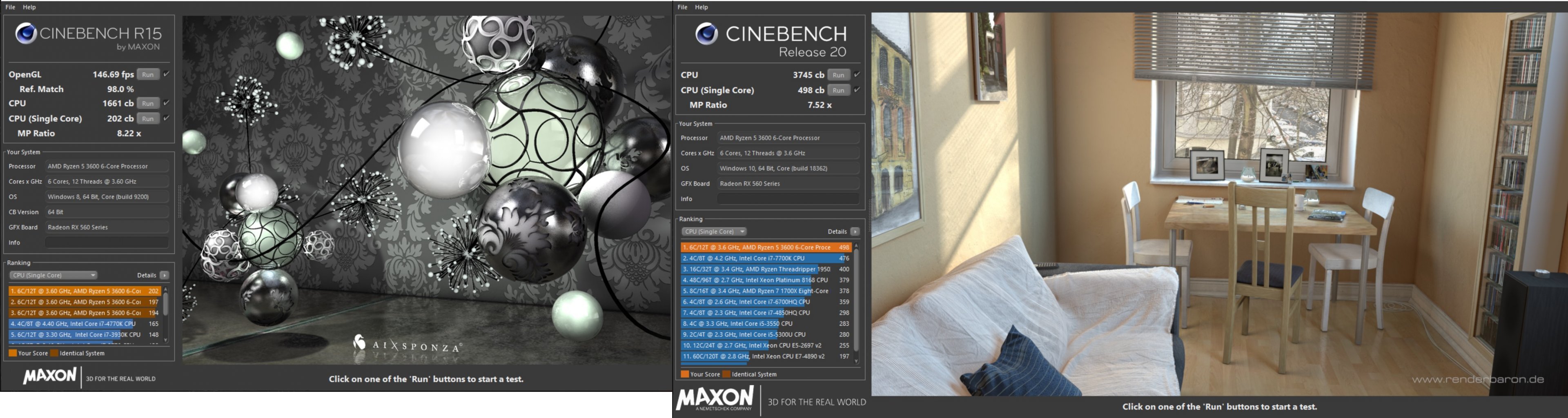Click Details arrow button in R20 ranking
The height and width of the screenshot is (418, 1568).
tap(855, 231)
